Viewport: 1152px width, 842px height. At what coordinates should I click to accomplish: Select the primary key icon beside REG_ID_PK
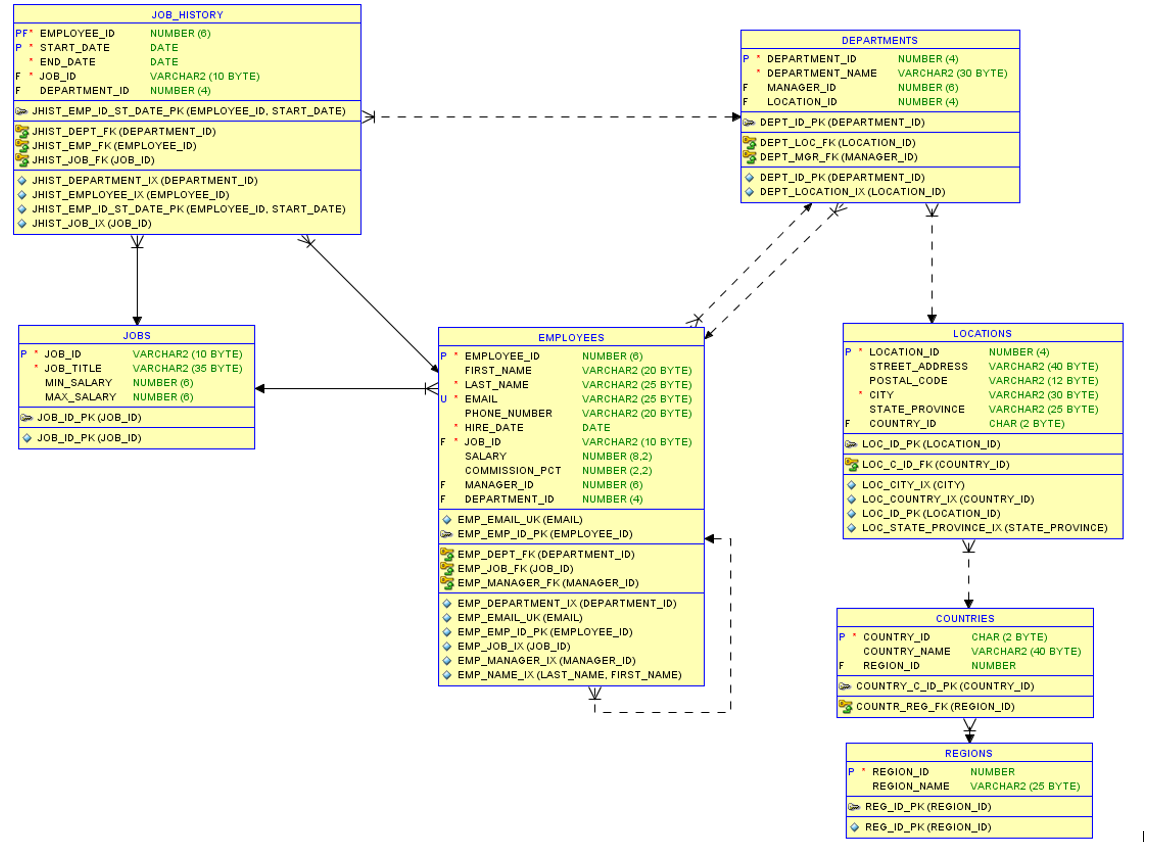853,806
